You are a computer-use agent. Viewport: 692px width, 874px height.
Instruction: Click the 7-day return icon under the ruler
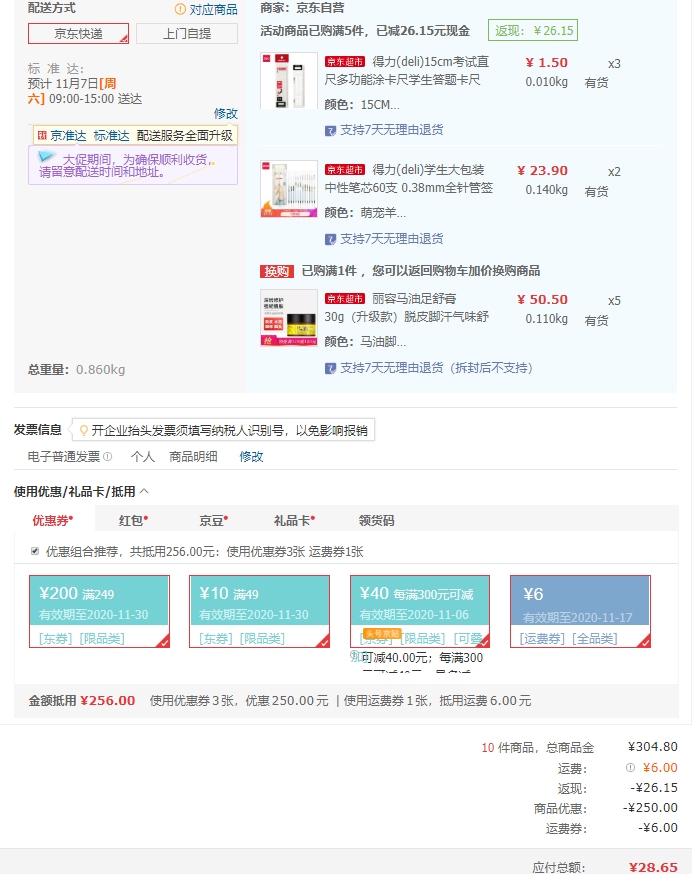[331, 130]
